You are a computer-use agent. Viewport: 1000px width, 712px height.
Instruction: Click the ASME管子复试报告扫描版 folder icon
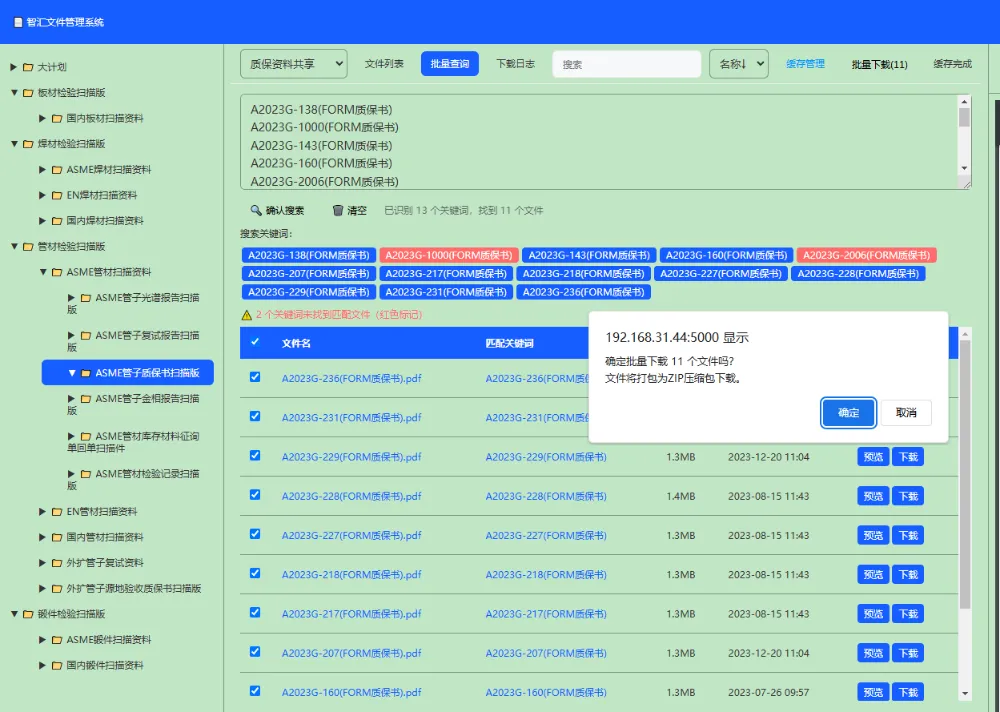tap(85, 336)
